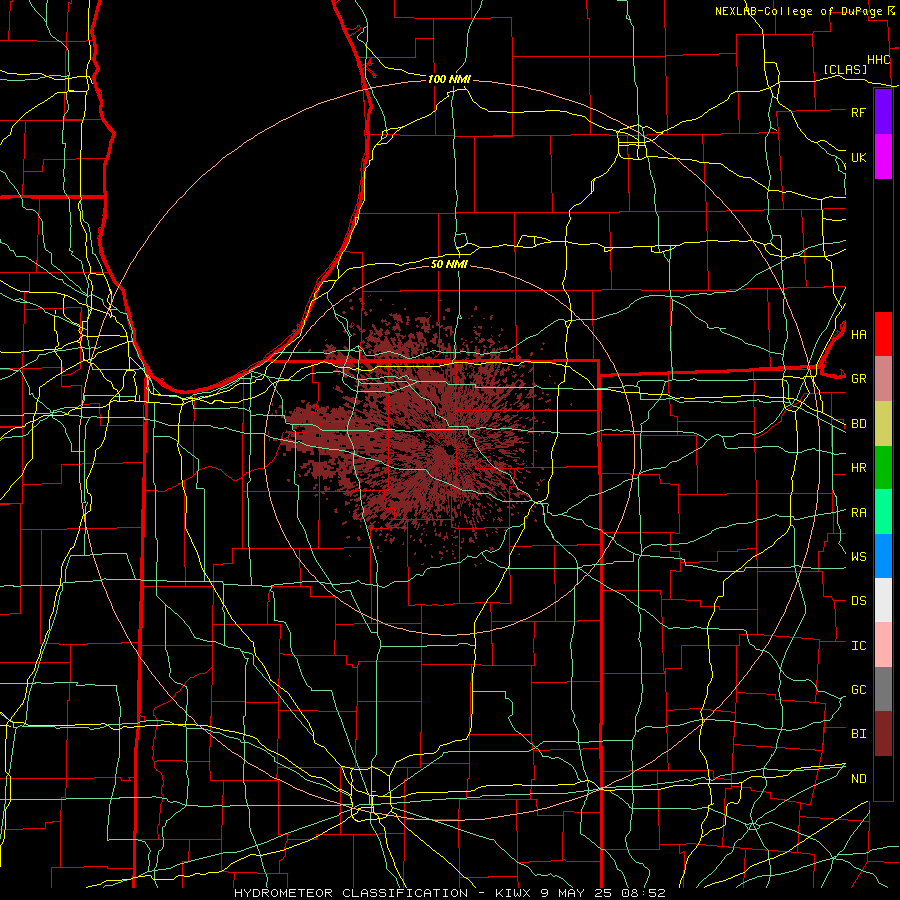Click the radar site dot at echo center
Screen dimensions: 900x900
click(x=449, y=451)
